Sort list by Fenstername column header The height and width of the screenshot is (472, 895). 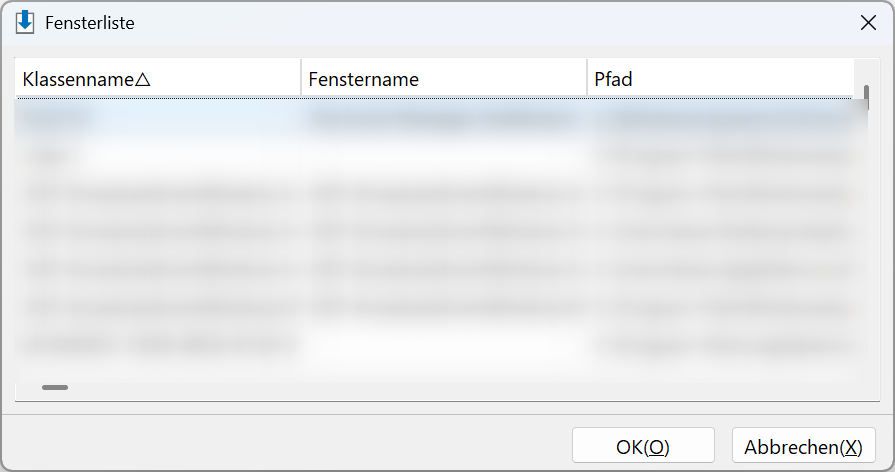pyautogui.click(x=444, y=78)
